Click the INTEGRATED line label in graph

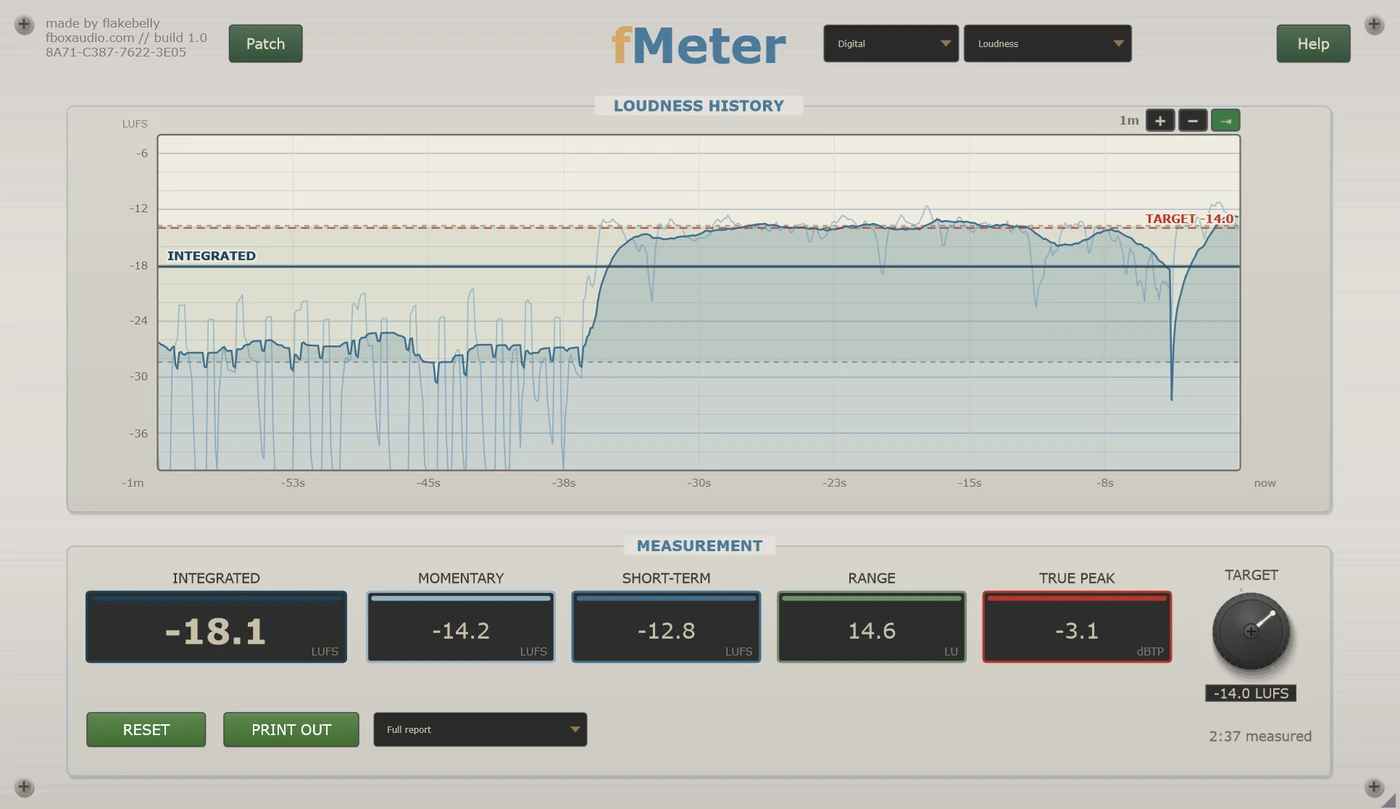[x=211, y=256]
